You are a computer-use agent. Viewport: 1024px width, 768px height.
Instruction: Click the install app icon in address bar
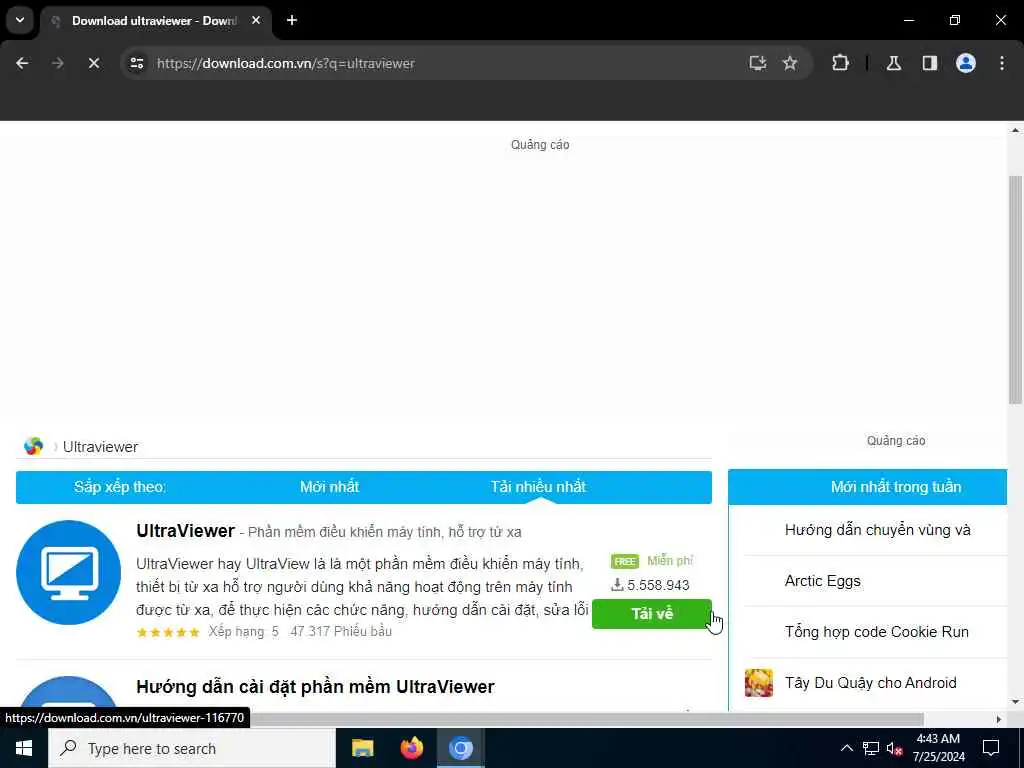(758, 63)
